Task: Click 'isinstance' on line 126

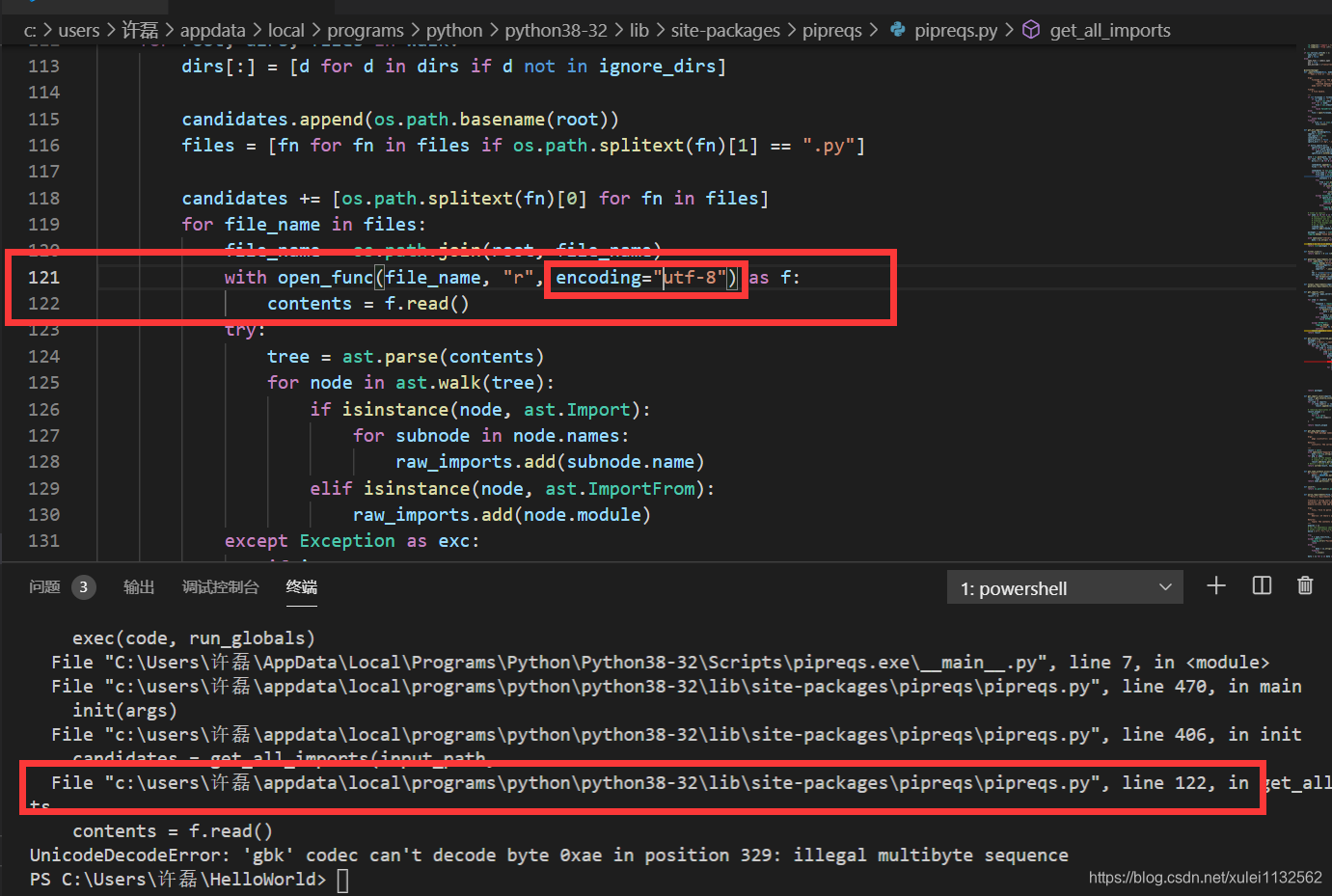Action: [x=395, y=410]
